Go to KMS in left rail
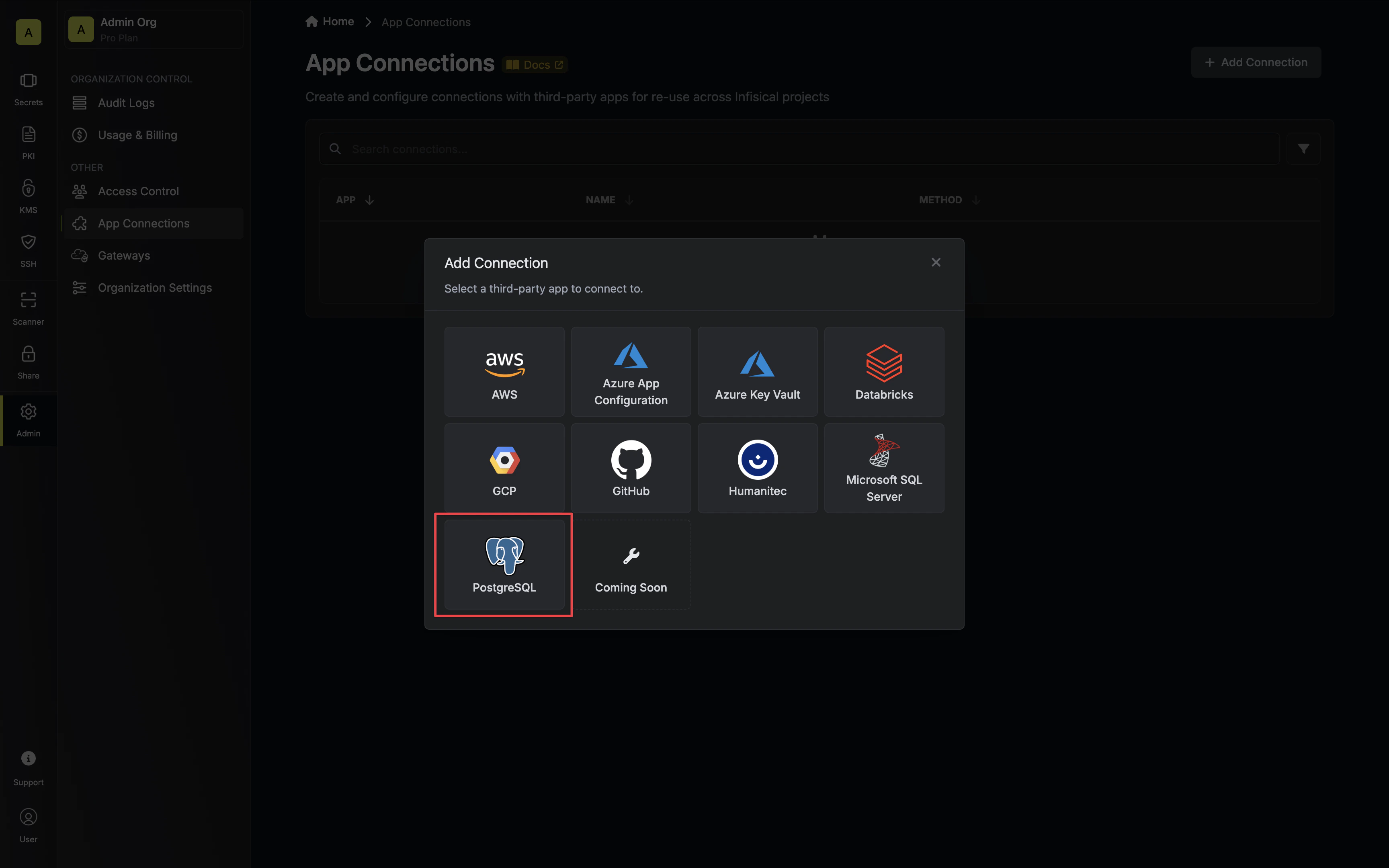 tap(28, 197)
